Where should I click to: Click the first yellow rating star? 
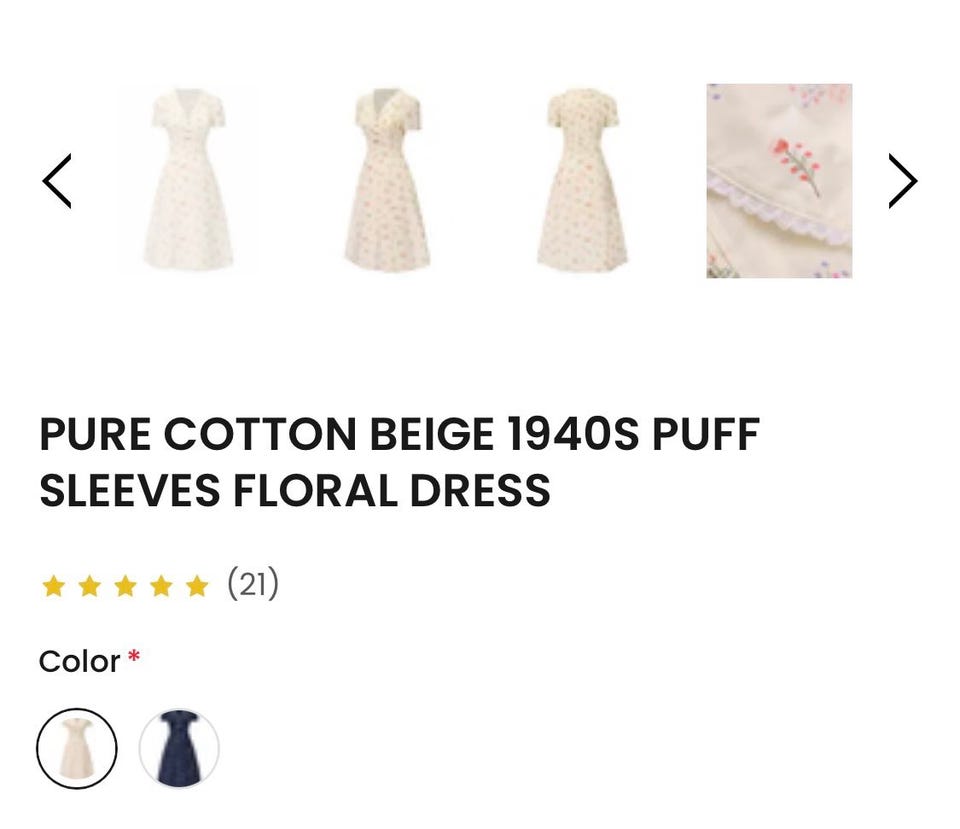pos(54,586)
